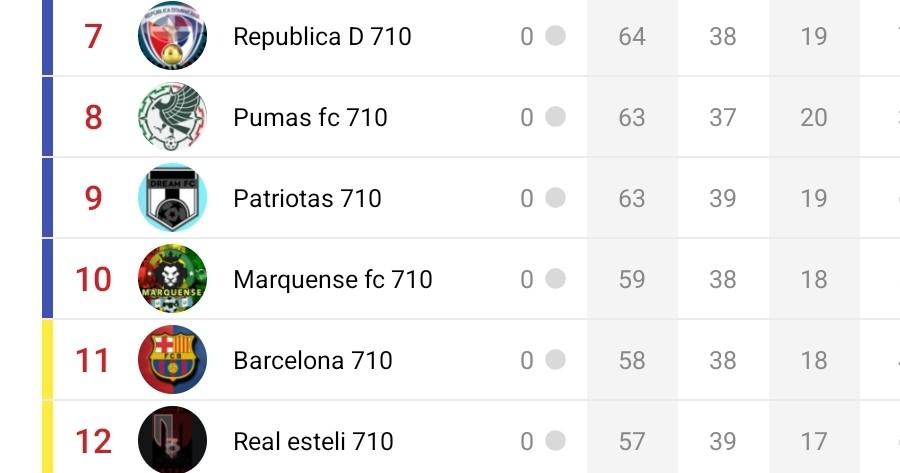Screen dimensions: 900x473
Task: Click rank number 10 in standings
Action: tap(93, 279)
